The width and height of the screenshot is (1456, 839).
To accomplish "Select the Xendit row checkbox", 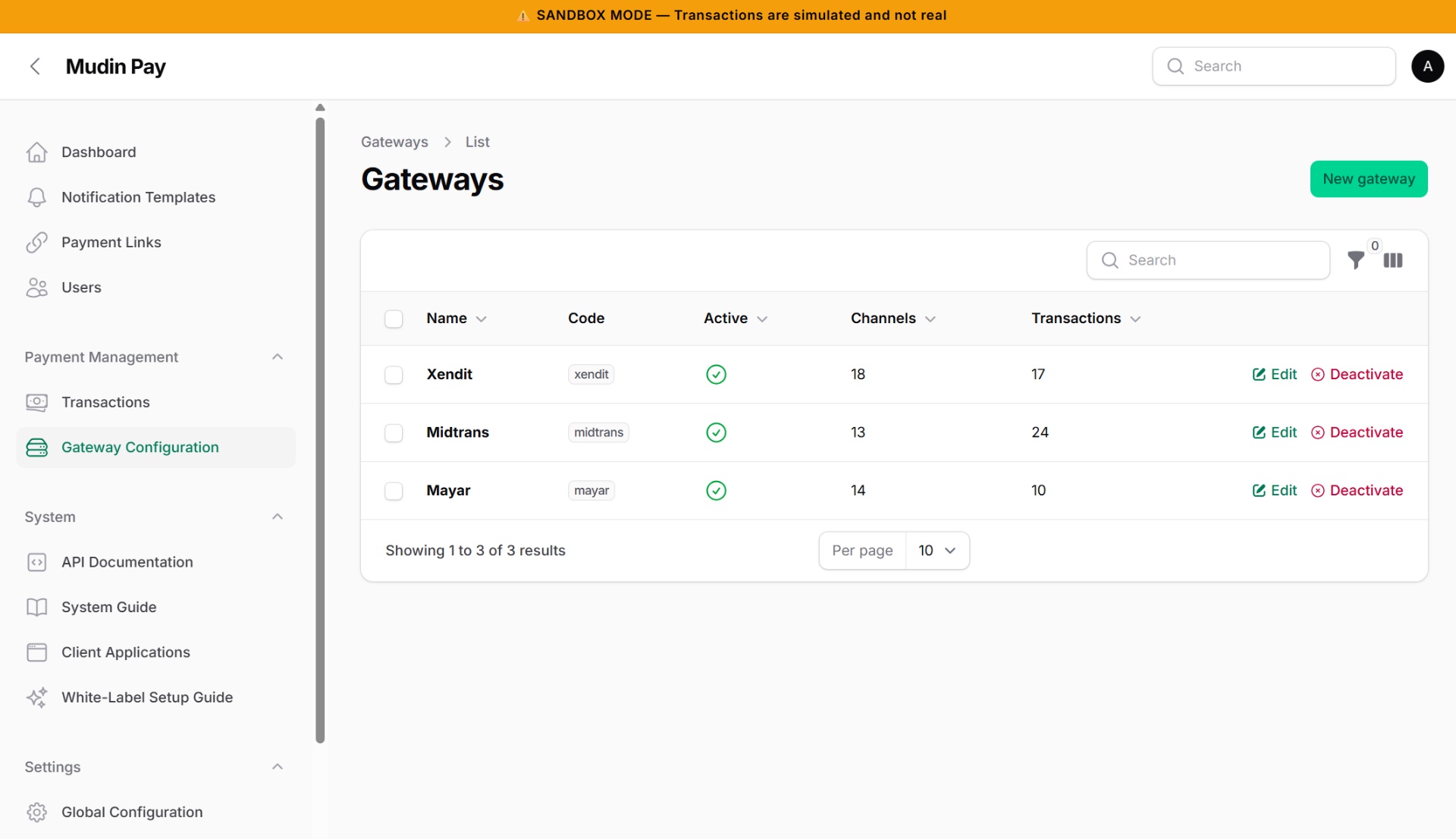I will pos(394,375).
